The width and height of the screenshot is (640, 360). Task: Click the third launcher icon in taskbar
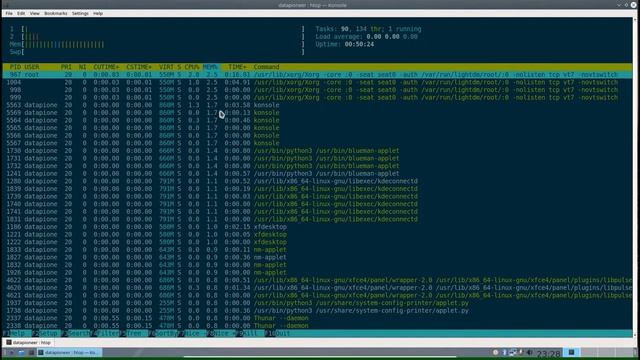(31, 353)
